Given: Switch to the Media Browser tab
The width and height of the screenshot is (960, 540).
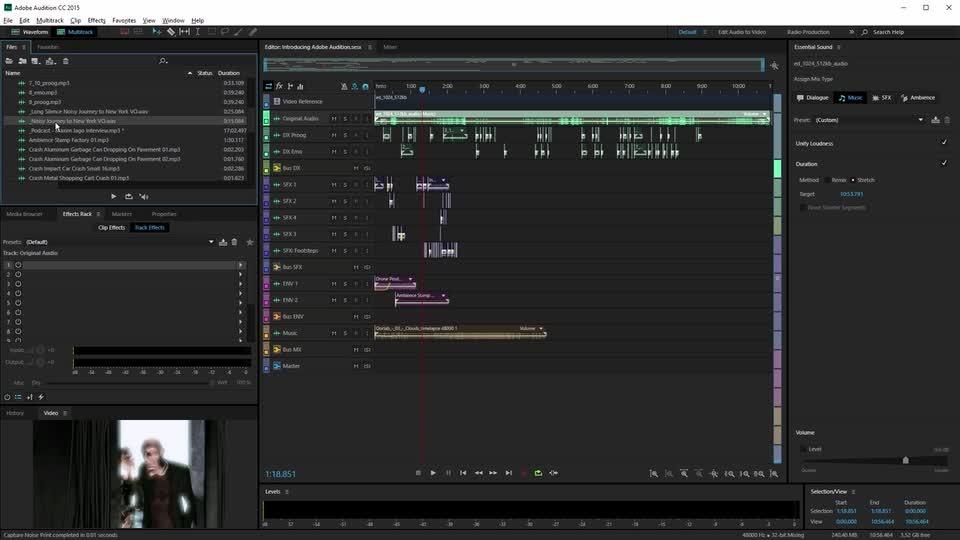Looking at the screenshot, I should 25,214.
